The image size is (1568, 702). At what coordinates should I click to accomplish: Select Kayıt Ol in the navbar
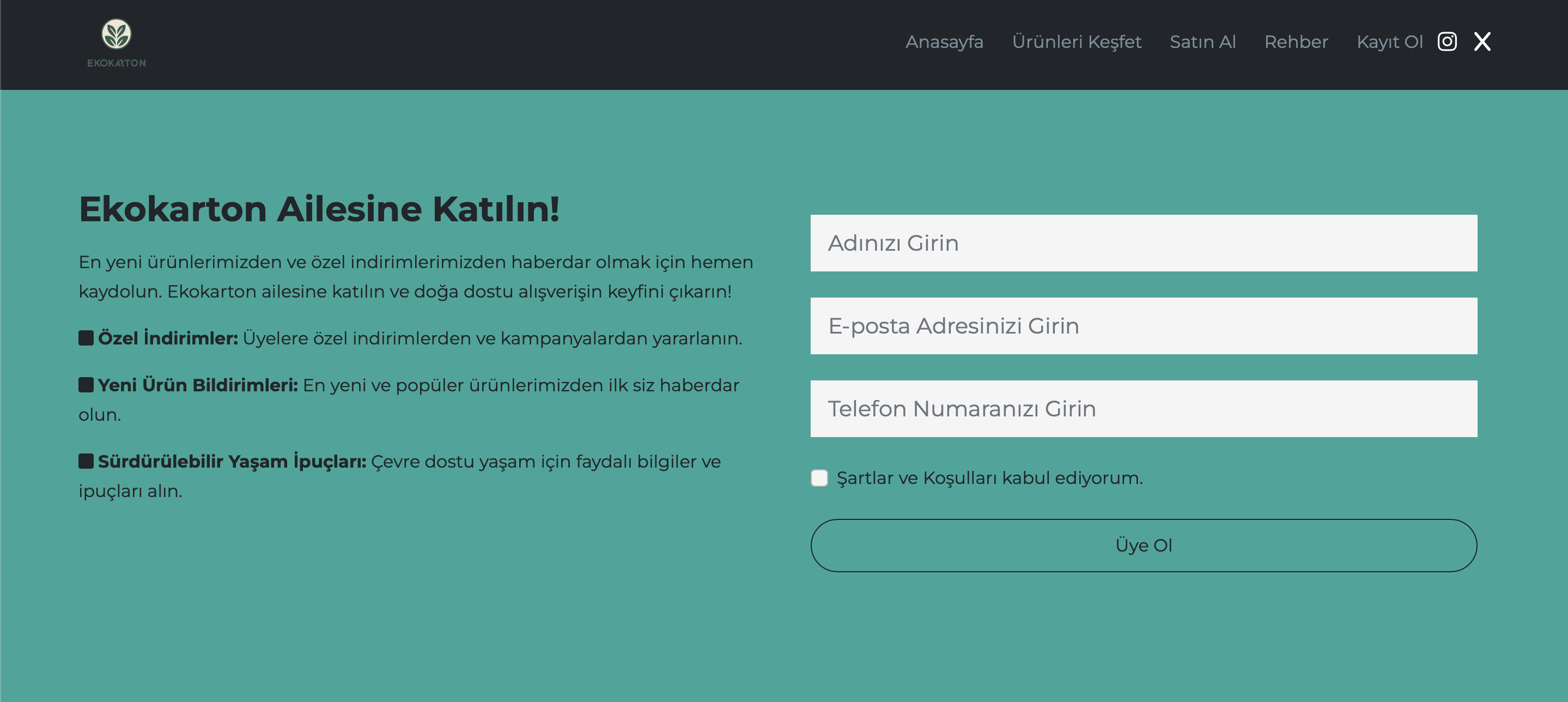(1389, 41)
